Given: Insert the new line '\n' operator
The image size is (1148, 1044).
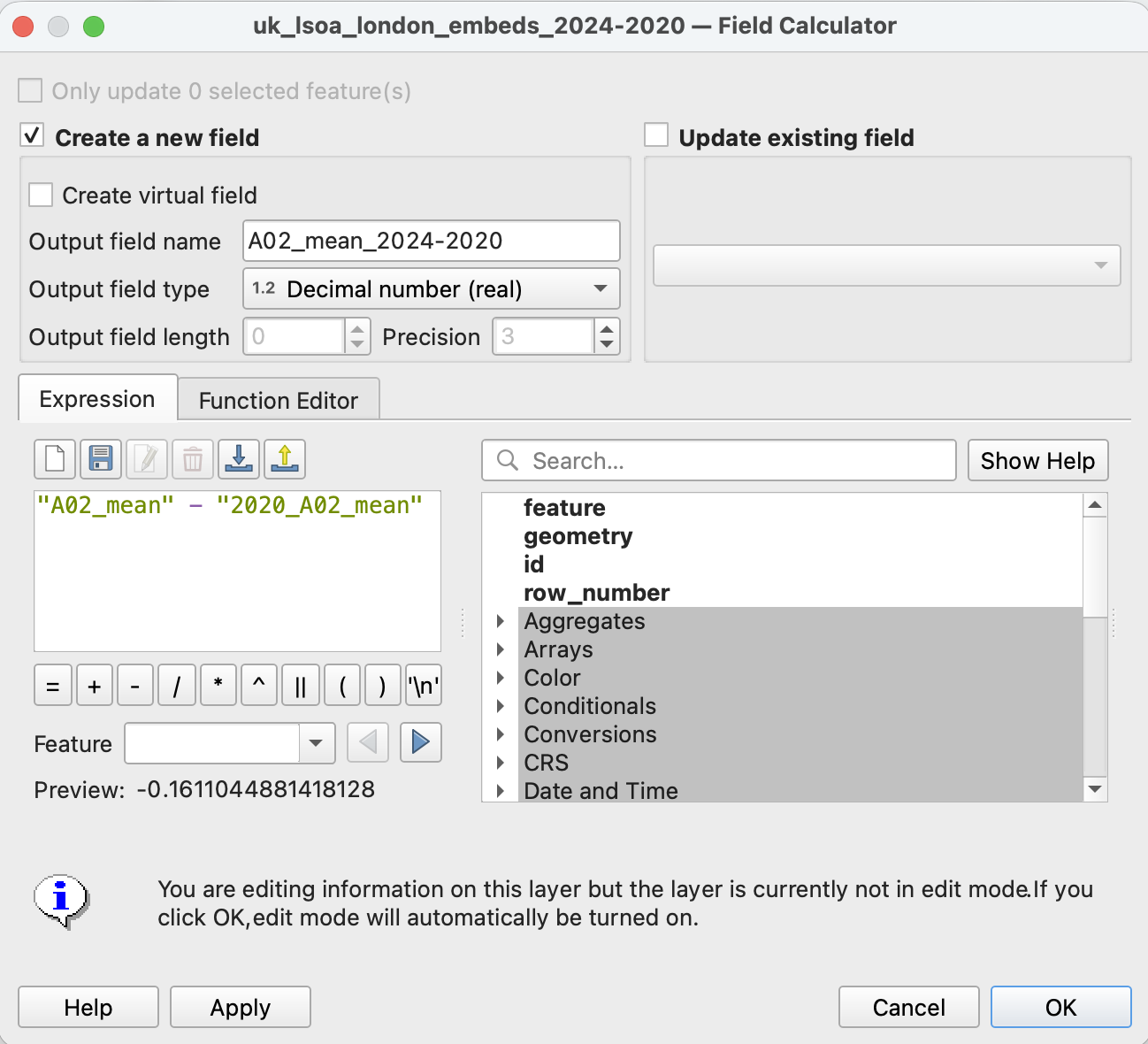Looking at the screenshot, I should pyautogui.click(x=424, y=686).
